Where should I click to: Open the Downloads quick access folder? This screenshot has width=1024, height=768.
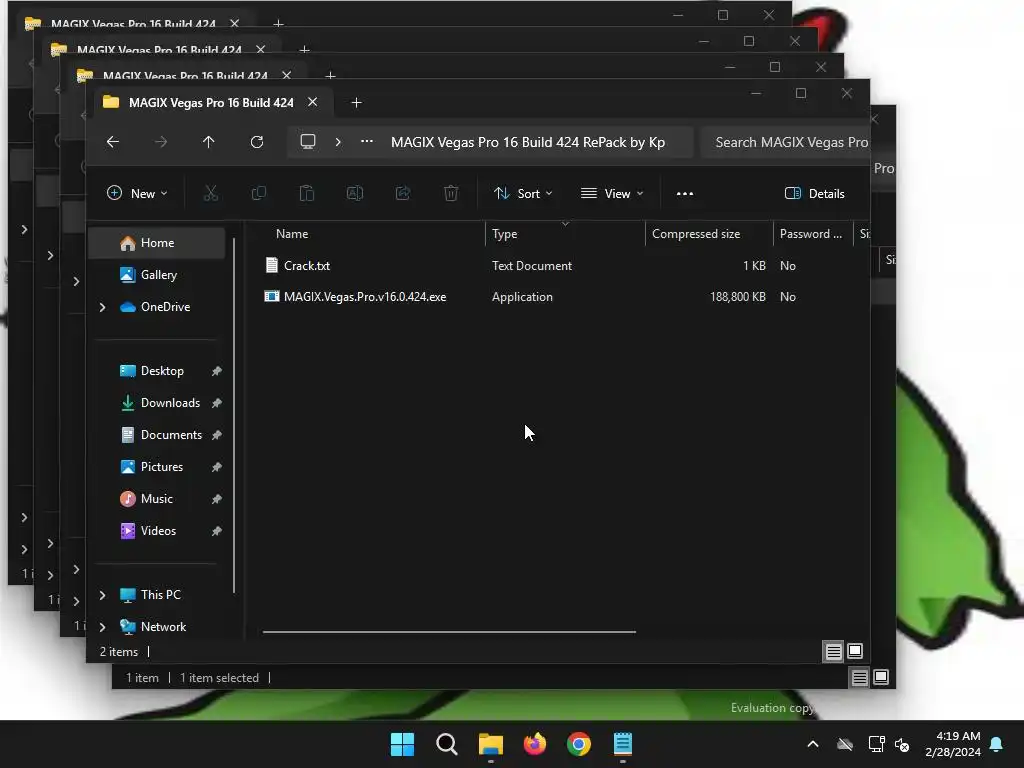coord(170,403)
